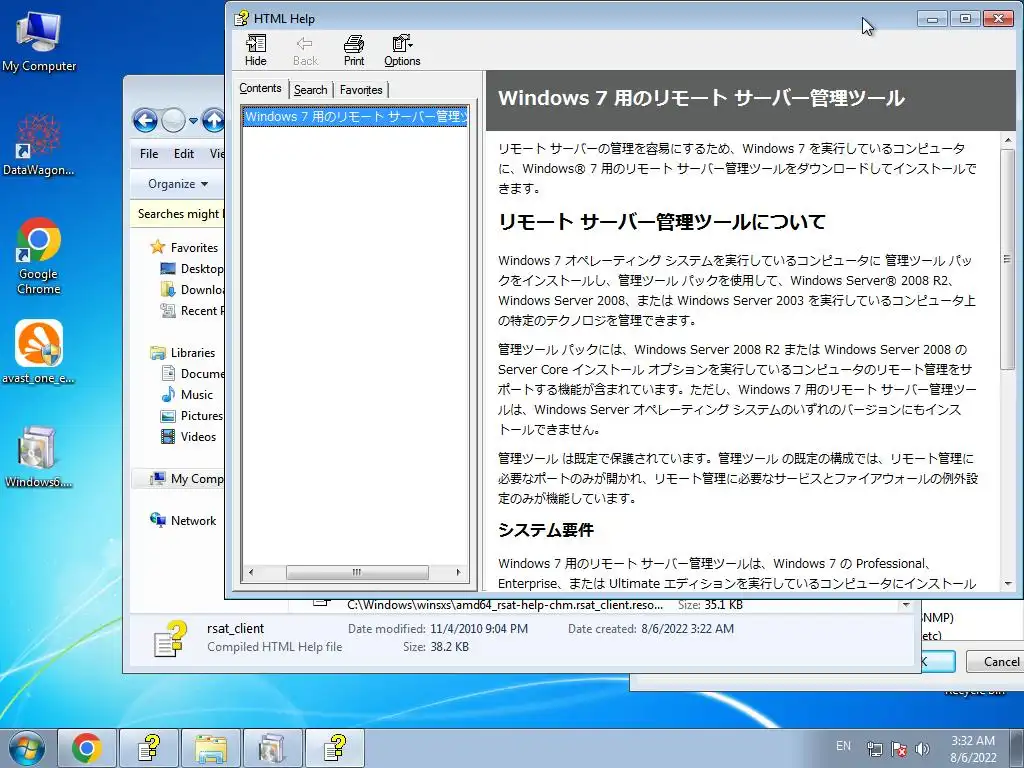Select Libraries in Explorer navigation pane
The width and height of the screenshot is (1024, 768).
183,353
